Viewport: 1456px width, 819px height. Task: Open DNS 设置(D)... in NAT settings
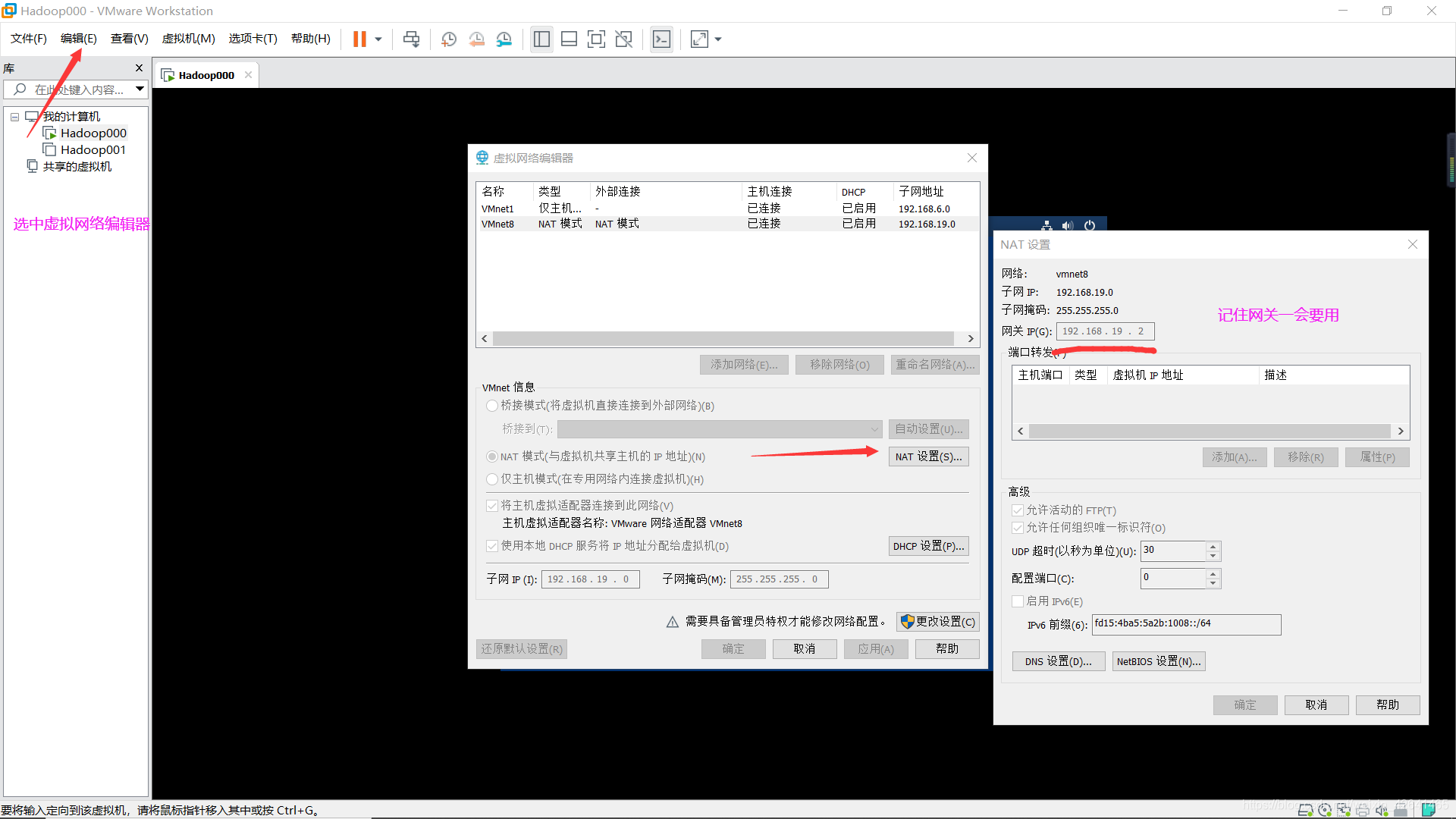(x=1058, y=661)
